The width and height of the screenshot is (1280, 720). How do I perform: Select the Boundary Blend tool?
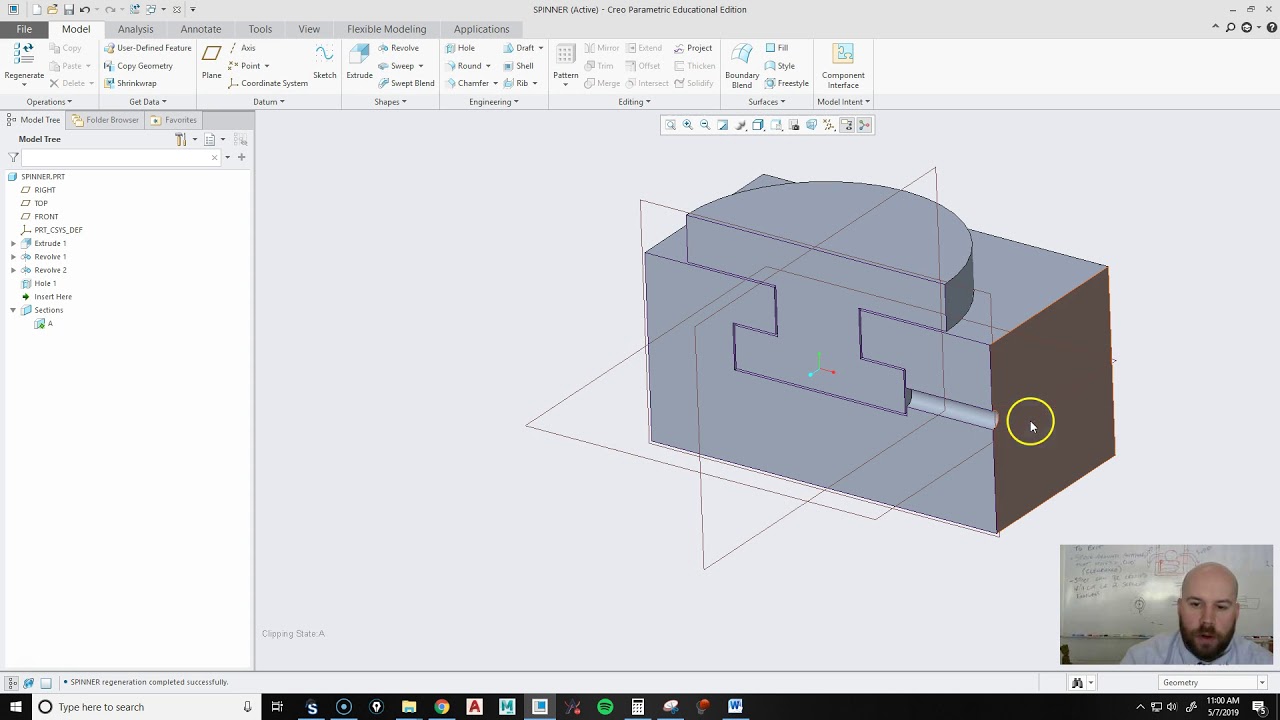(x=742, y=66)
